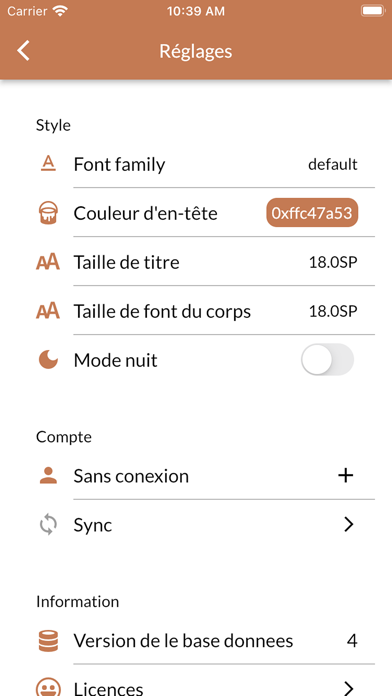Open font family default value selector
392x696 pixels.
point(333,165)
